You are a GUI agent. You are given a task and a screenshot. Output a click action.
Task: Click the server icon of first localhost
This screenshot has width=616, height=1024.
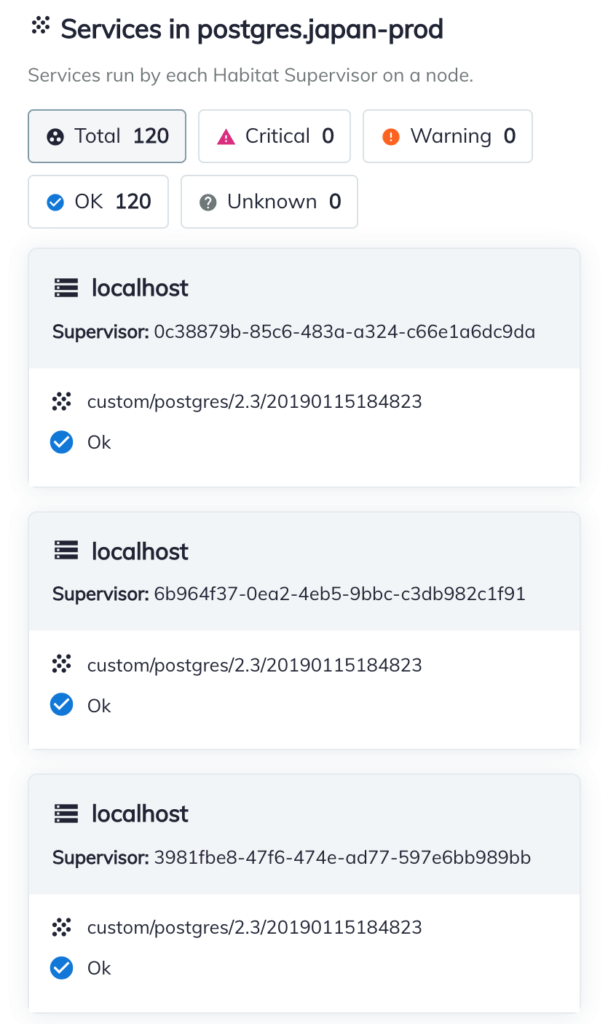point(66,289)
